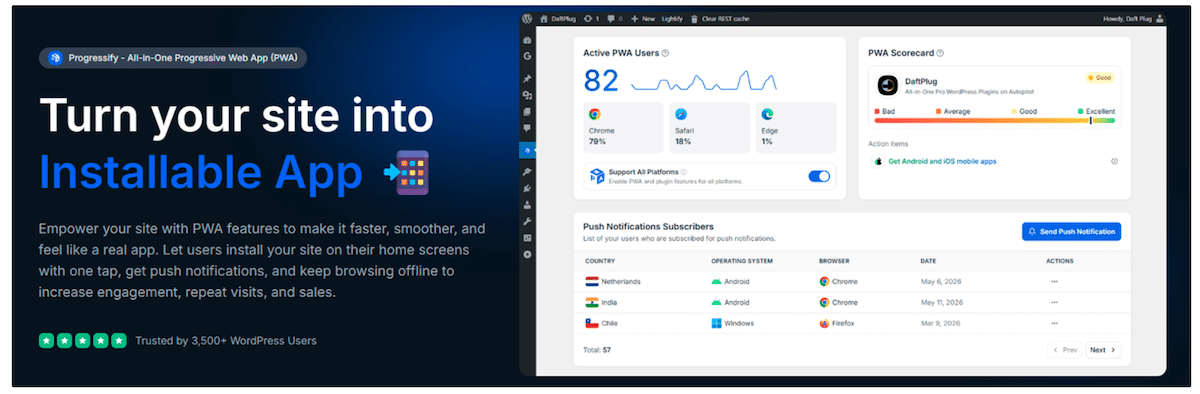
Task: Click the active users count 82
Action: coord(602,81)
